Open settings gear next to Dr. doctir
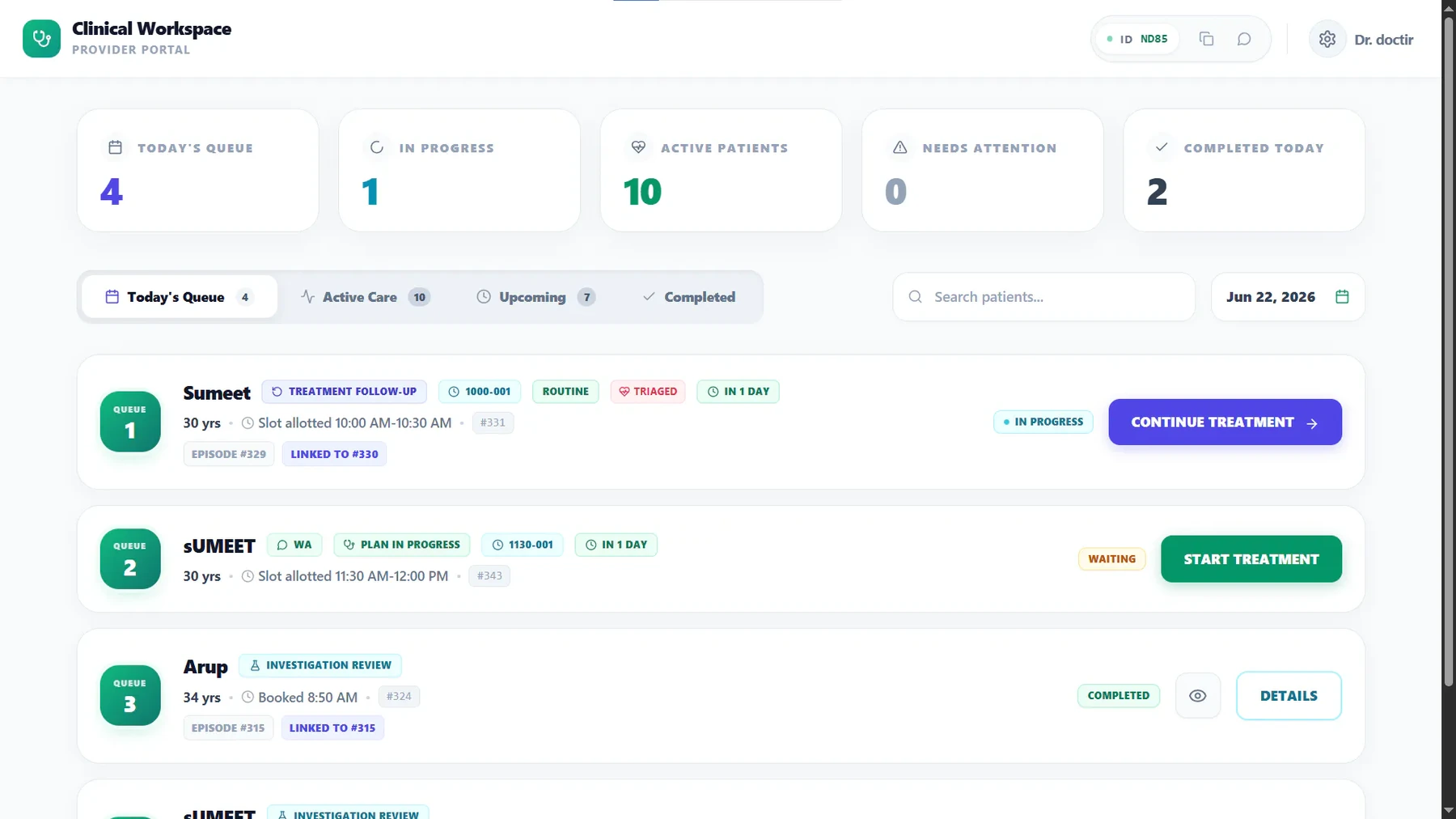The height and width of the screenshot is (819, 1456). pyautogui.click(x=1327, y=39)
